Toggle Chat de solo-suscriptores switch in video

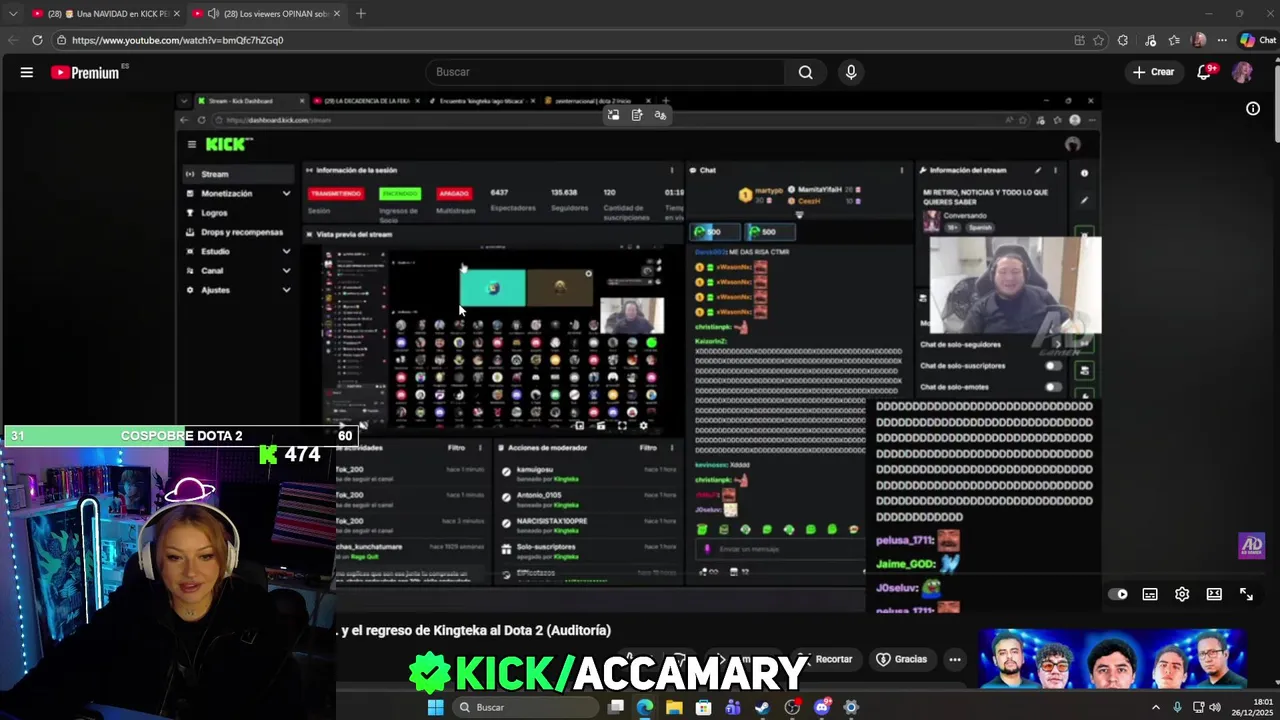click(x=1052, y=366)
